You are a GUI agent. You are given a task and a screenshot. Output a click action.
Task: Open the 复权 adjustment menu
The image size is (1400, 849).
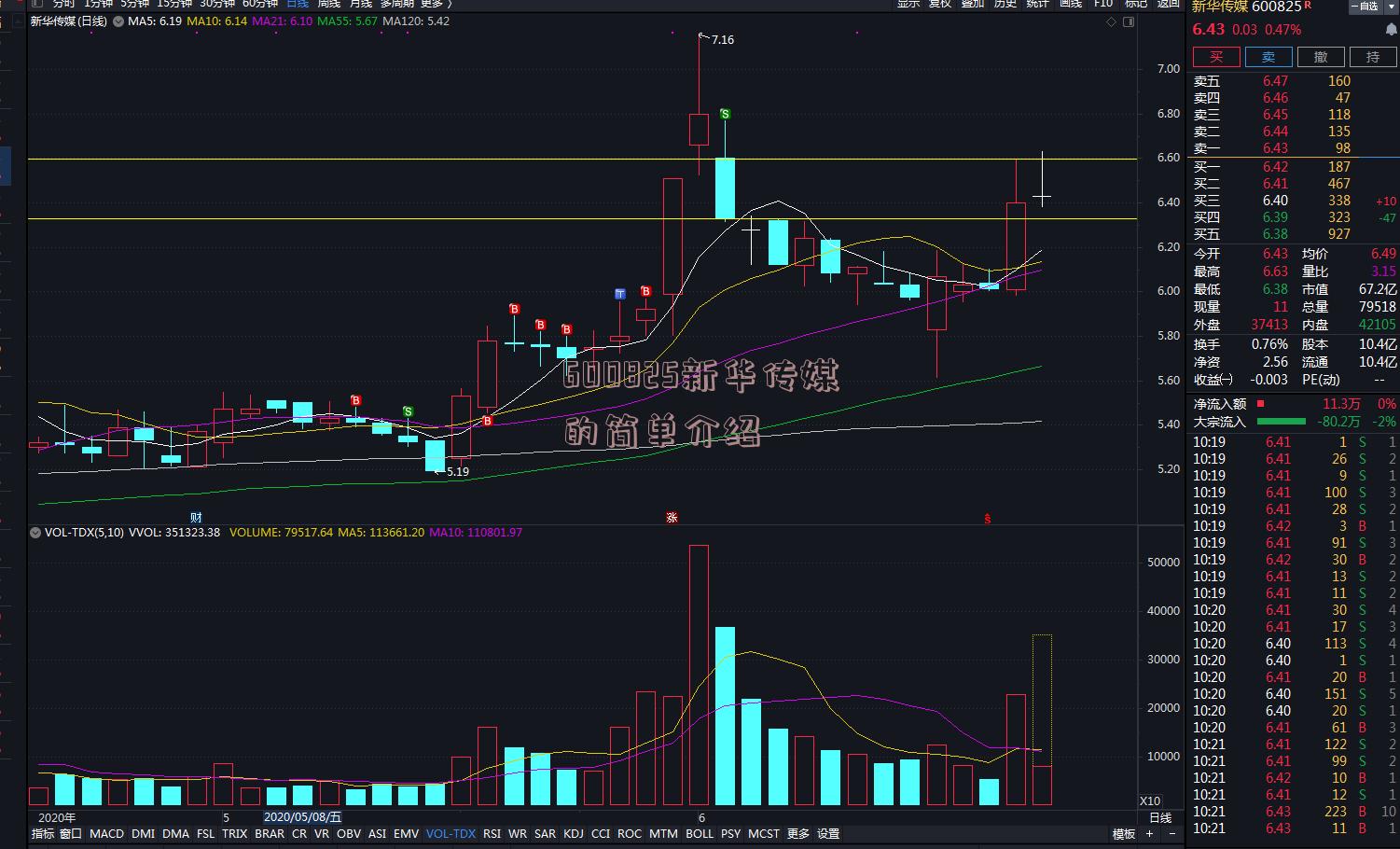[x=940, y=4]
